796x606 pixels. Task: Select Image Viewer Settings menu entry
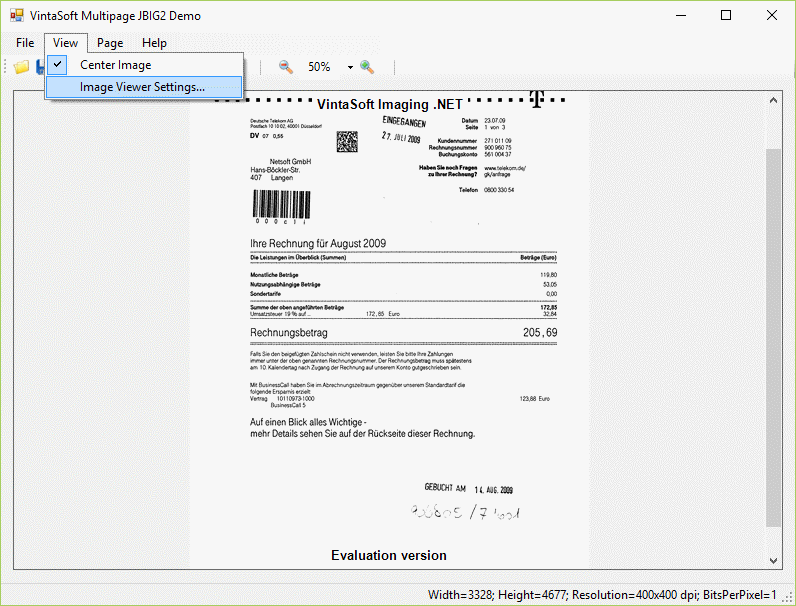click(142, 87)
